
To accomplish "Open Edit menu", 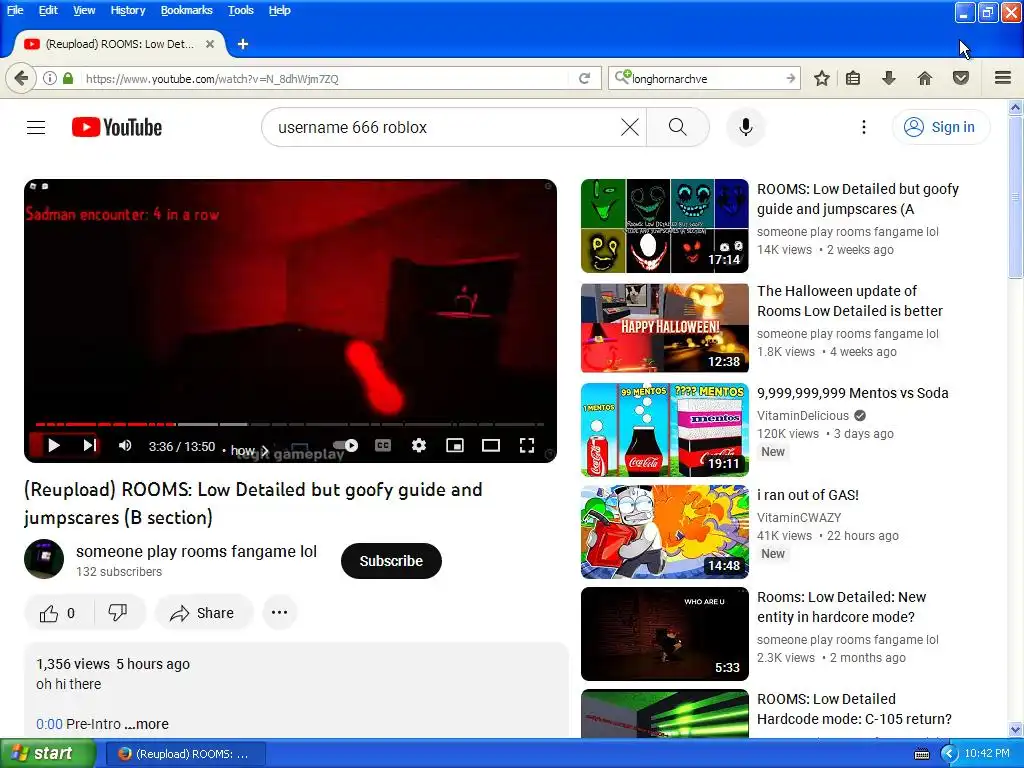I will (x=48, y=10).
